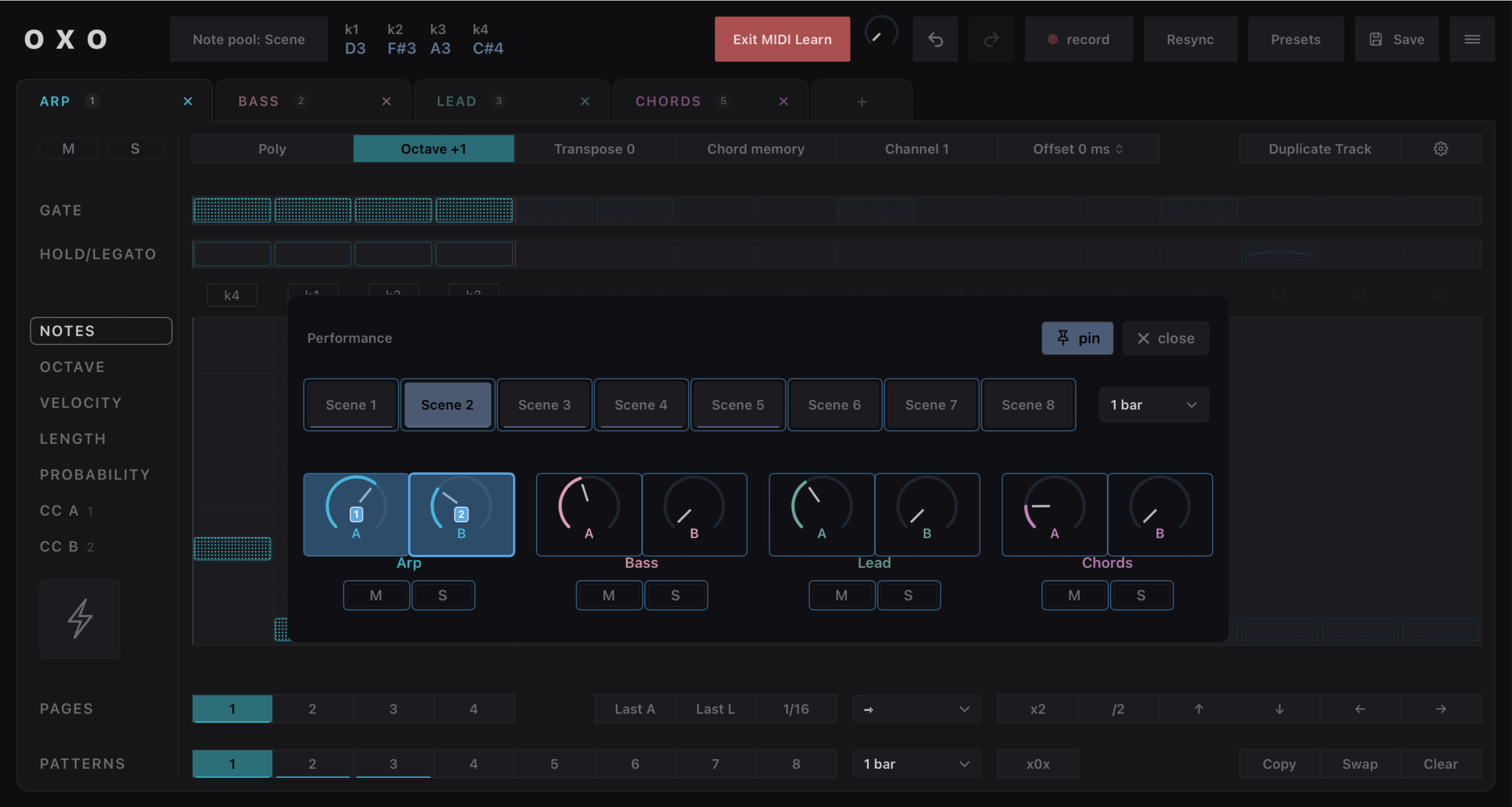Shift pattern right with right arrow
This screenshot has width=1512, height=807.
[x=1441, y=709]
